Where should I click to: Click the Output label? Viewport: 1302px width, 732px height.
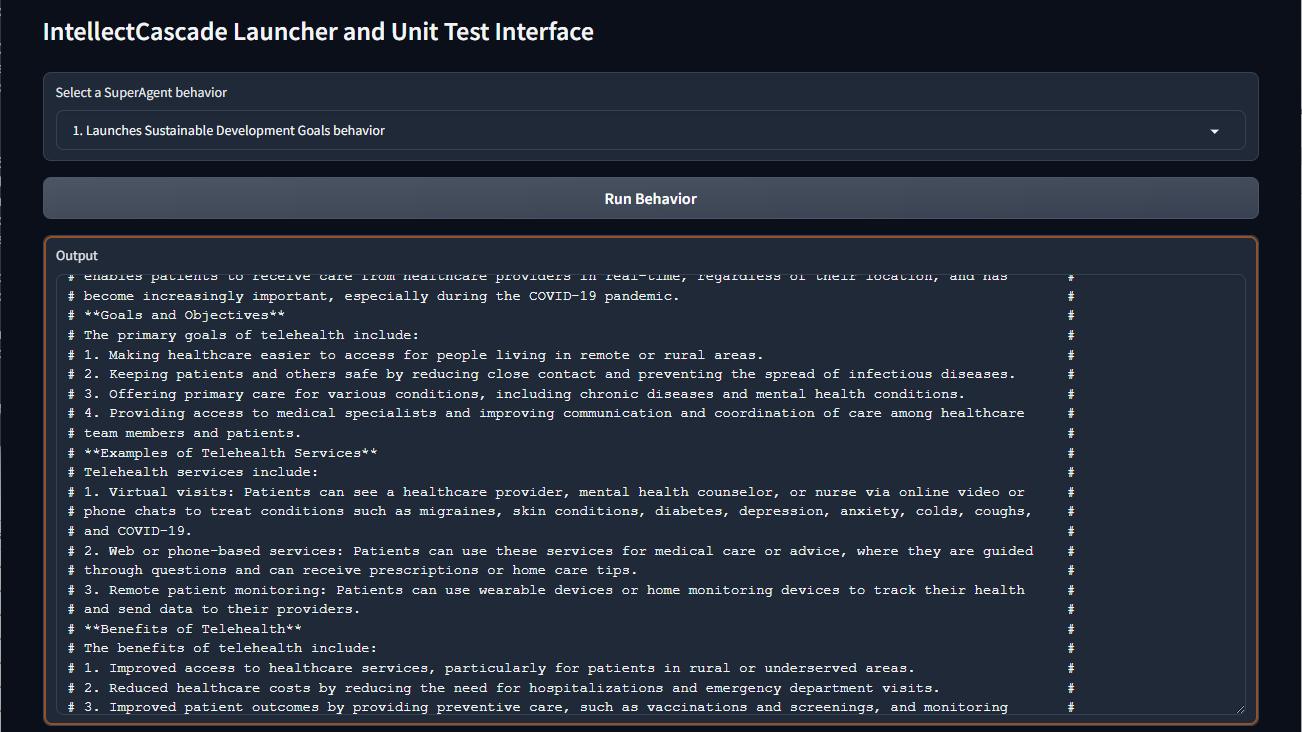[77, 256]
